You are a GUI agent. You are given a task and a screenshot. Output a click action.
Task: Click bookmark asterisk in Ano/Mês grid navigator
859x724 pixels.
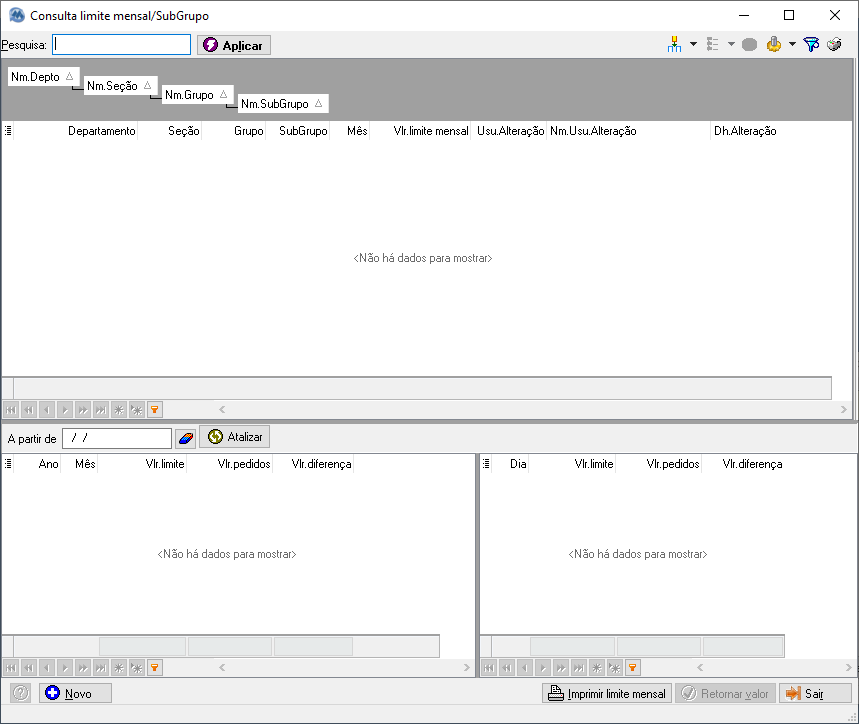pos(119,668)
